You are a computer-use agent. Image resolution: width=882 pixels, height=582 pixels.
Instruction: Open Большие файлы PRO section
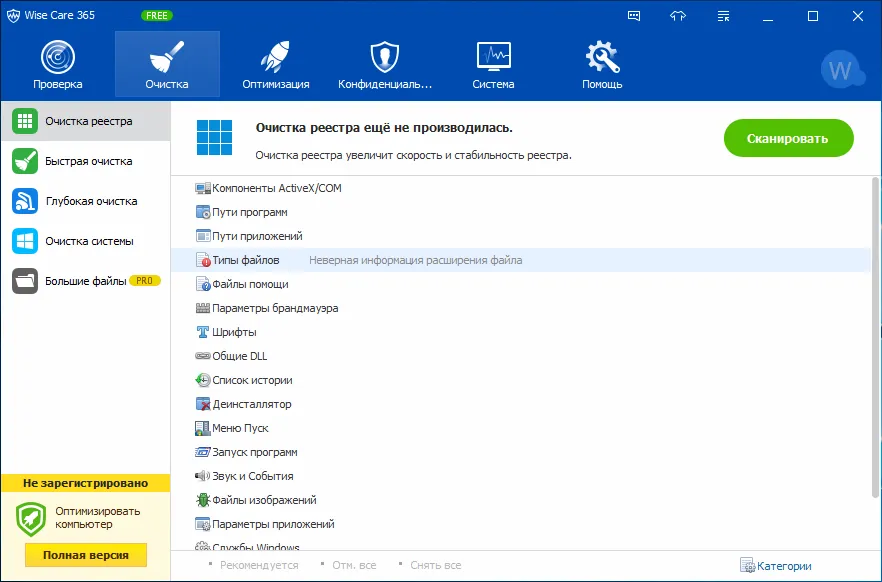(x=86, y=281)
